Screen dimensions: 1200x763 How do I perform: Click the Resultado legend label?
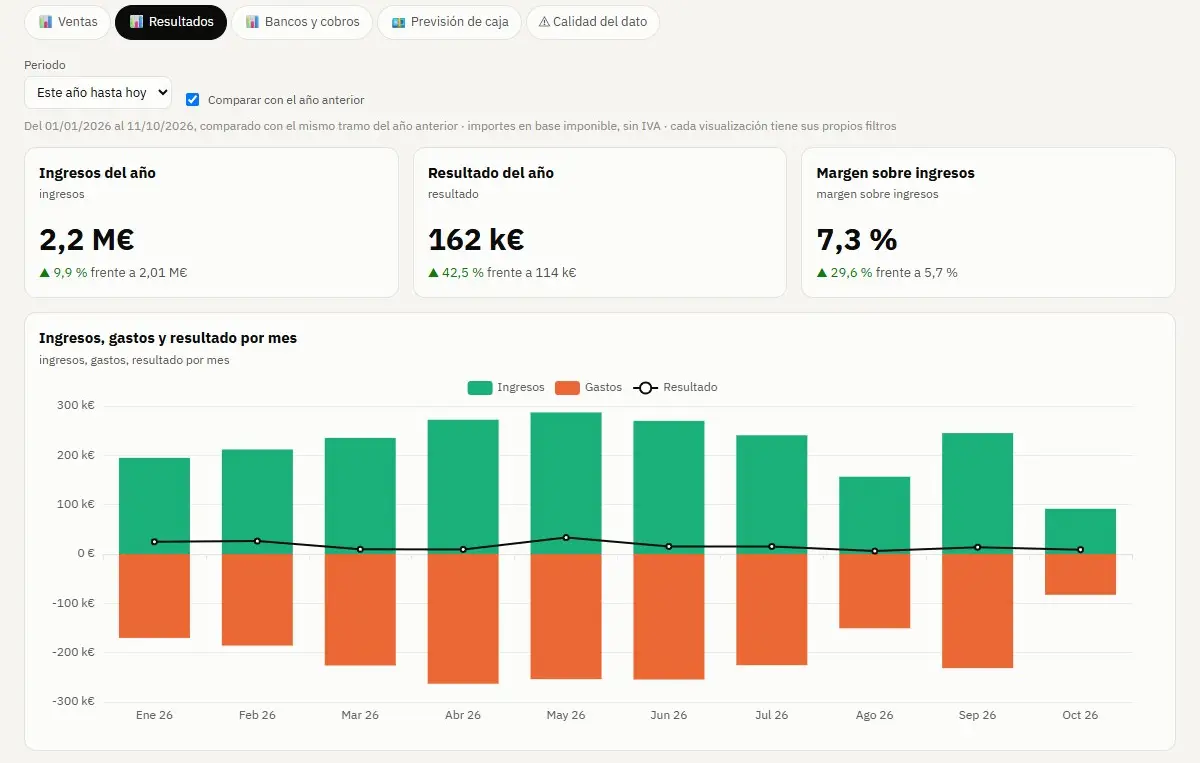point(690,388)
